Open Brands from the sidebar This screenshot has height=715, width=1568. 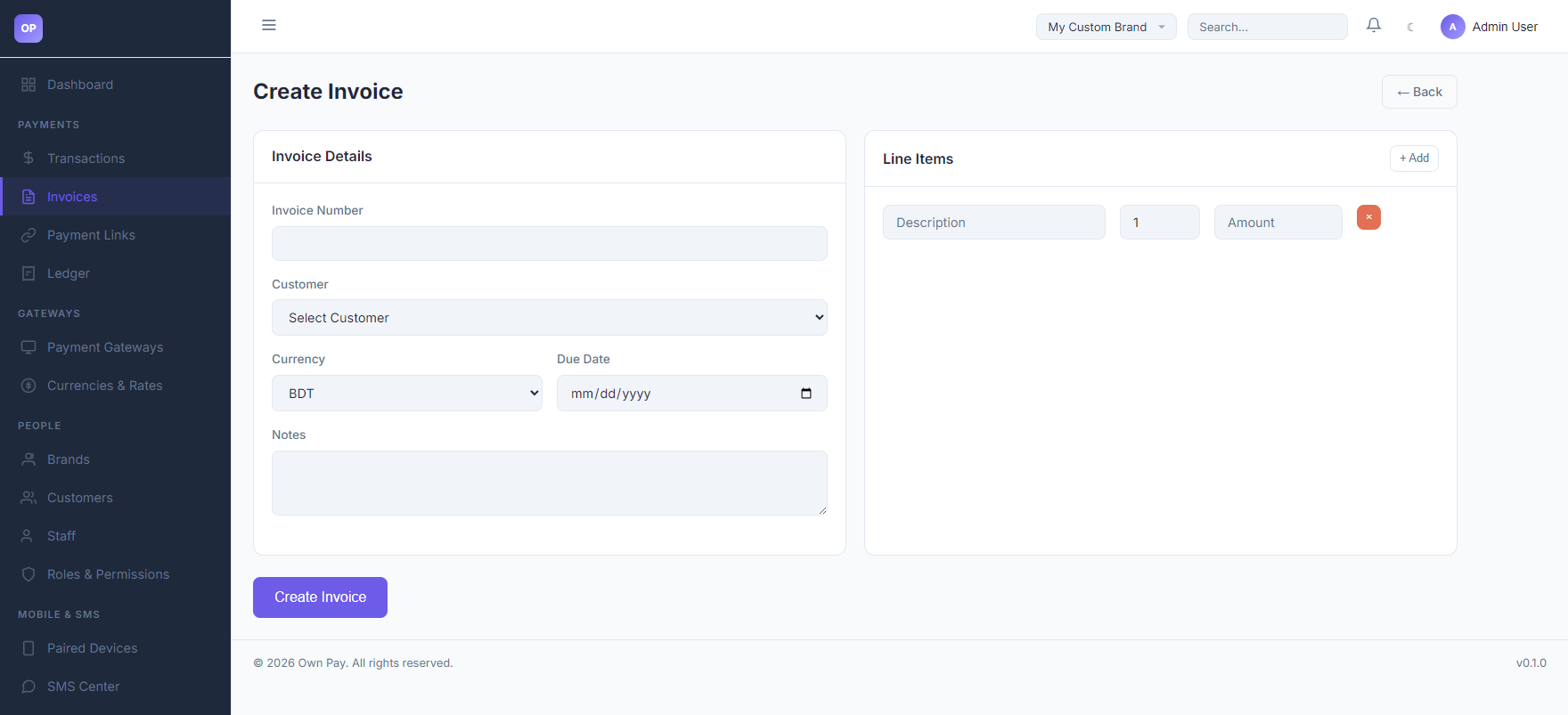[116, 459]
